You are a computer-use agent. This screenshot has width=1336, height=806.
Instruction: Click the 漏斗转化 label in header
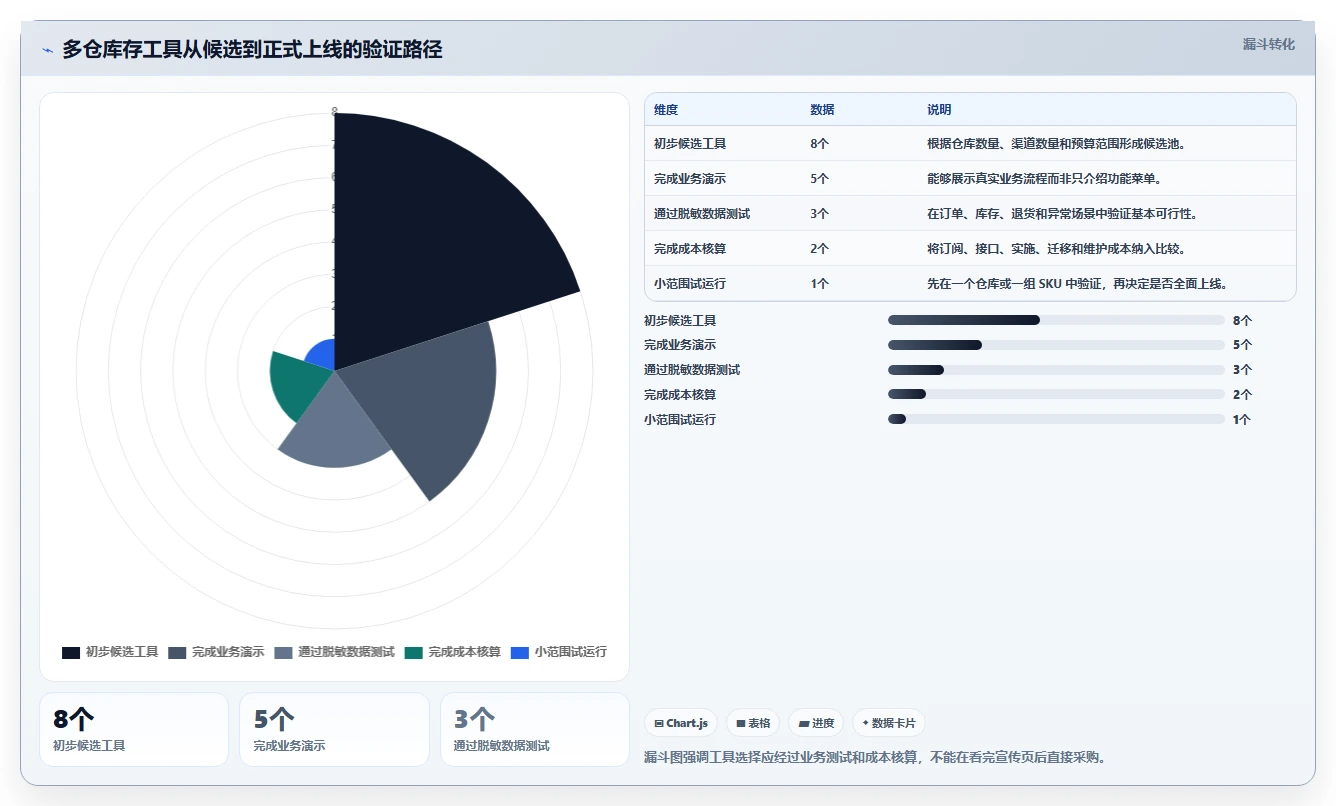pyautogui.click(x=1268, y=45)
